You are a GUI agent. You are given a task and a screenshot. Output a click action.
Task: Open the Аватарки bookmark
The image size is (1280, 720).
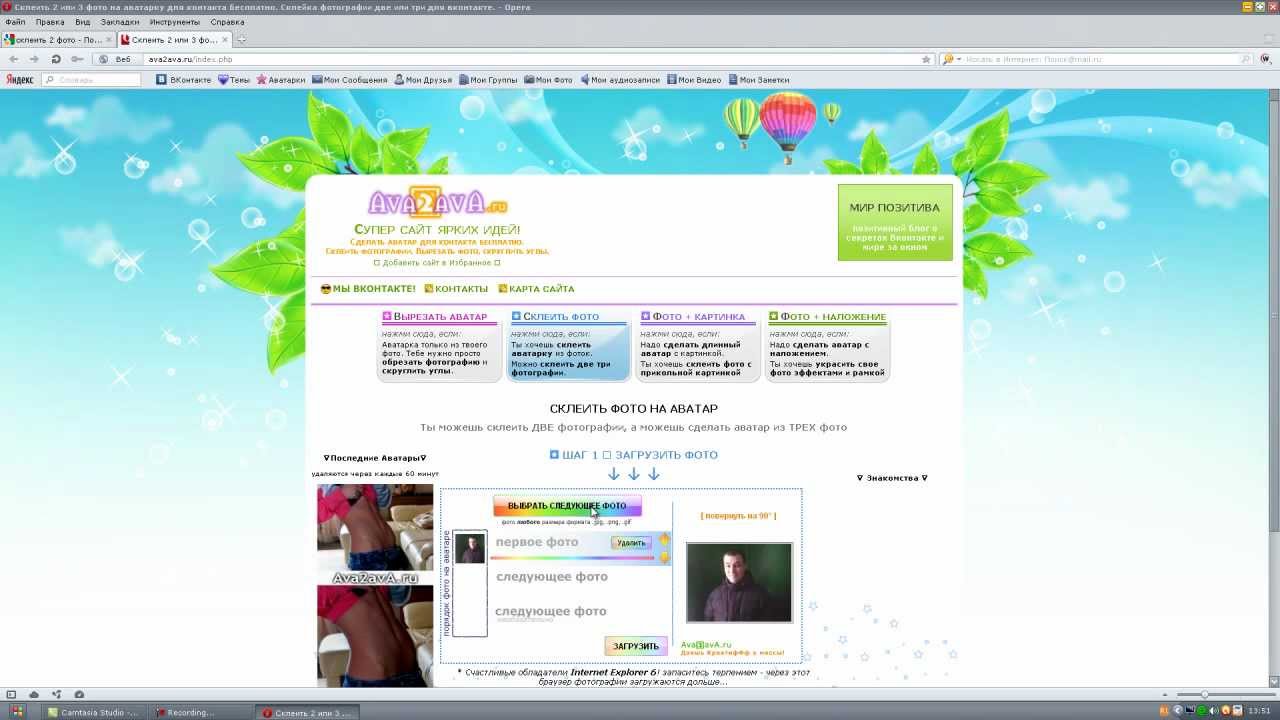point(281,80)
